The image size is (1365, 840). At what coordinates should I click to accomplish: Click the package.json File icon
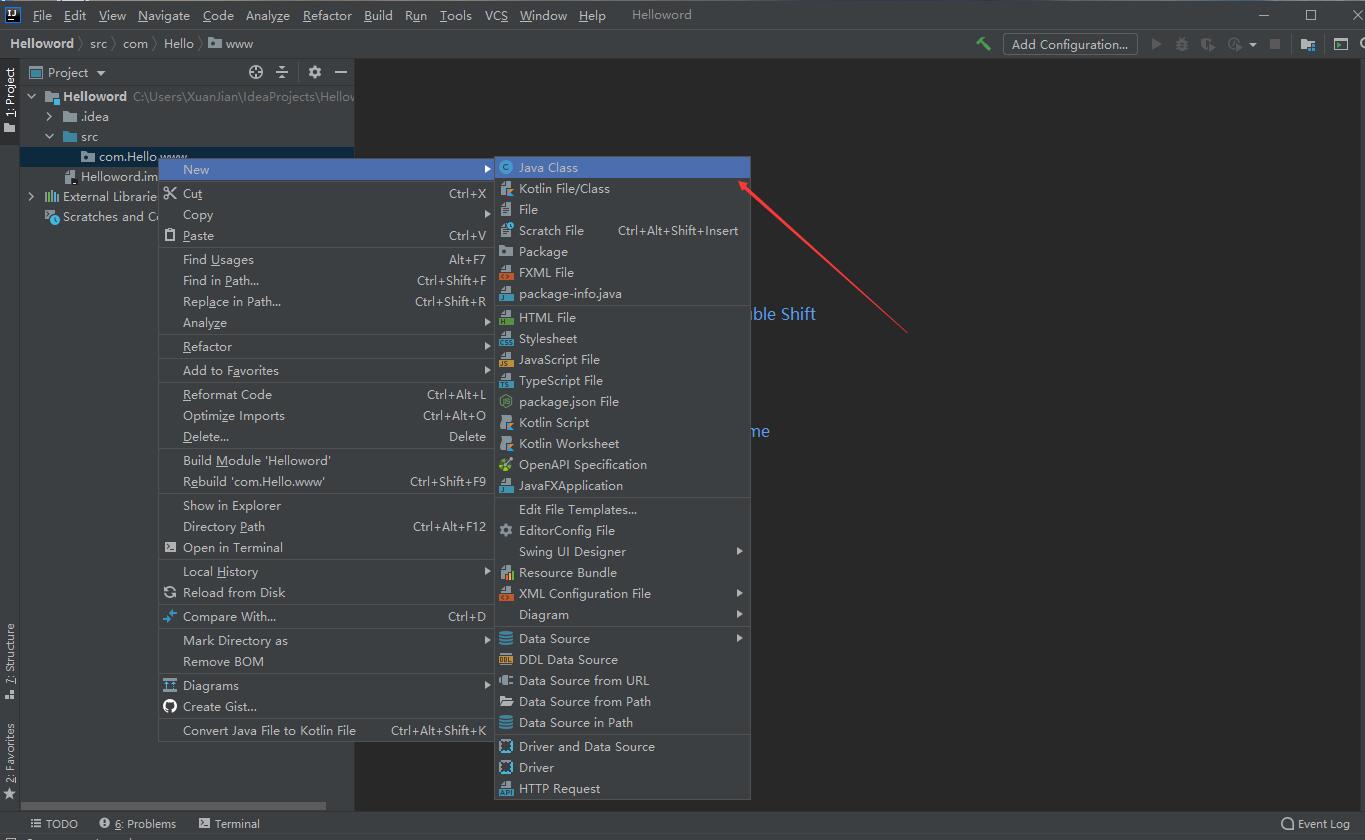[506, 402]
